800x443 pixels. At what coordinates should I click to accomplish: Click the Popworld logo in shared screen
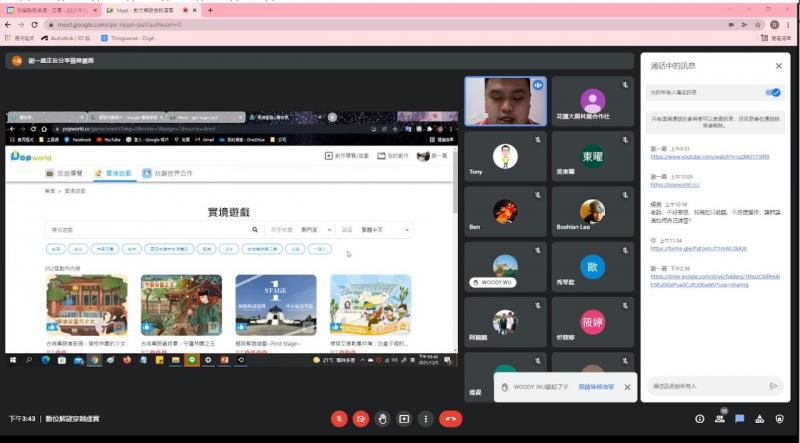tap(31, 156)
